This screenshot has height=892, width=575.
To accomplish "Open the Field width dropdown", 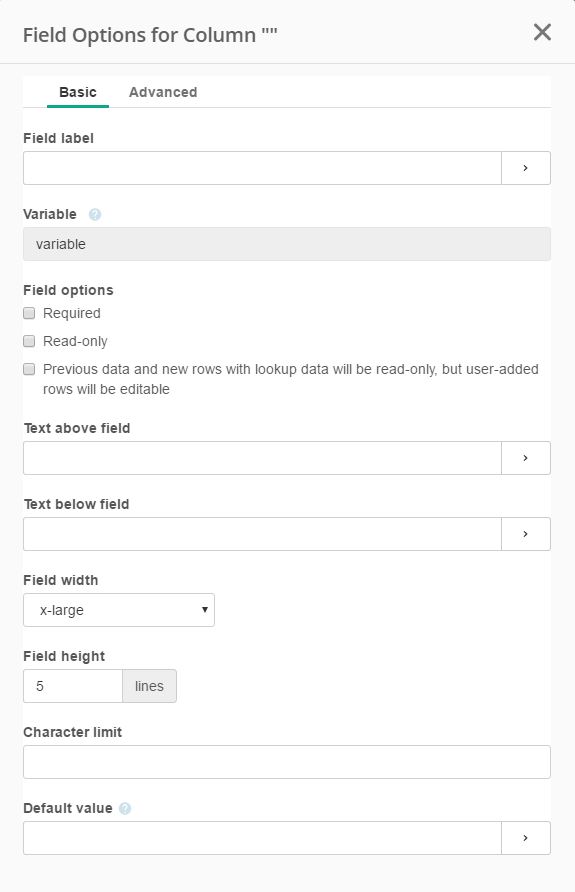I will (119, 610).
